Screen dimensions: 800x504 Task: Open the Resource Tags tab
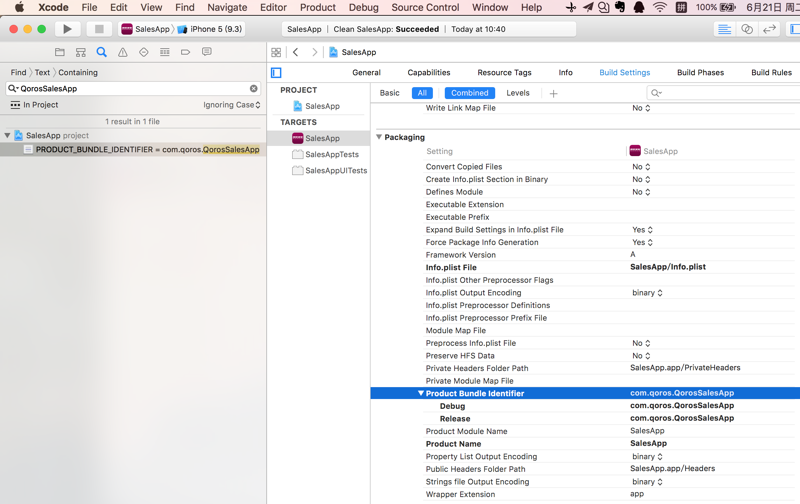505,72
